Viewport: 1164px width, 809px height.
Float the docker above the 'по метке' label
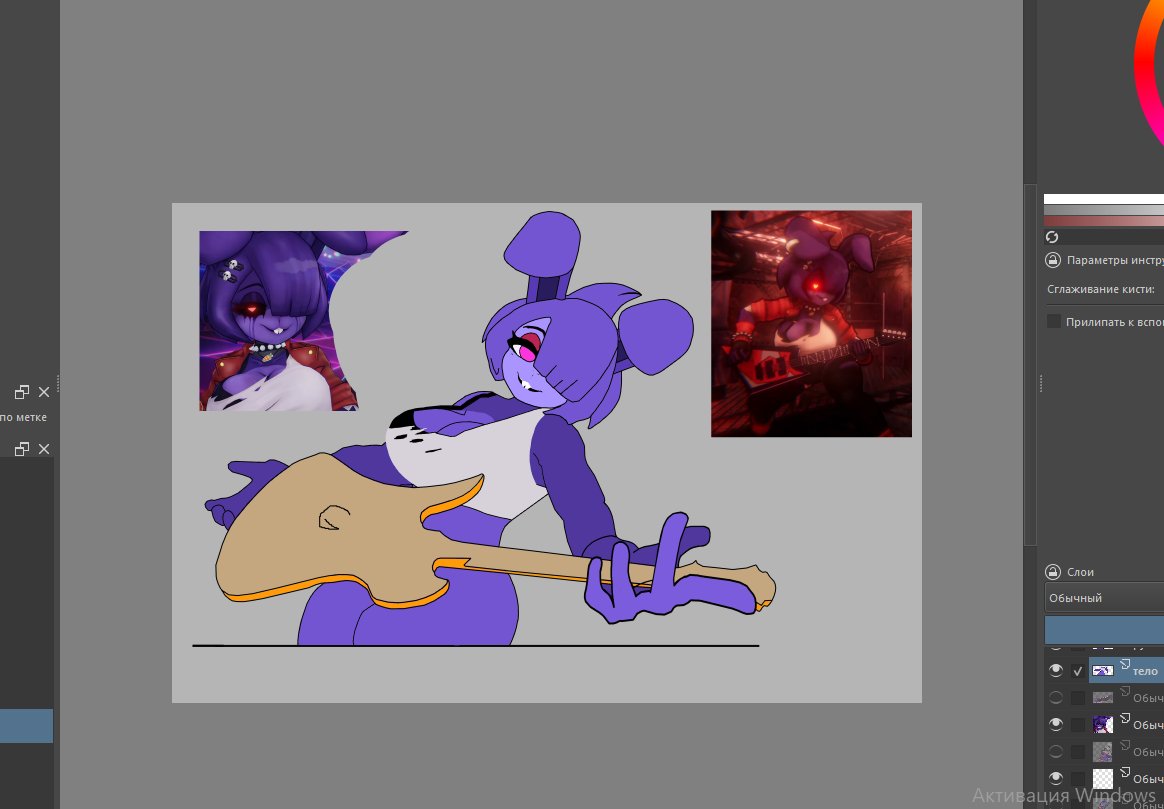click(x=22, y=392)
